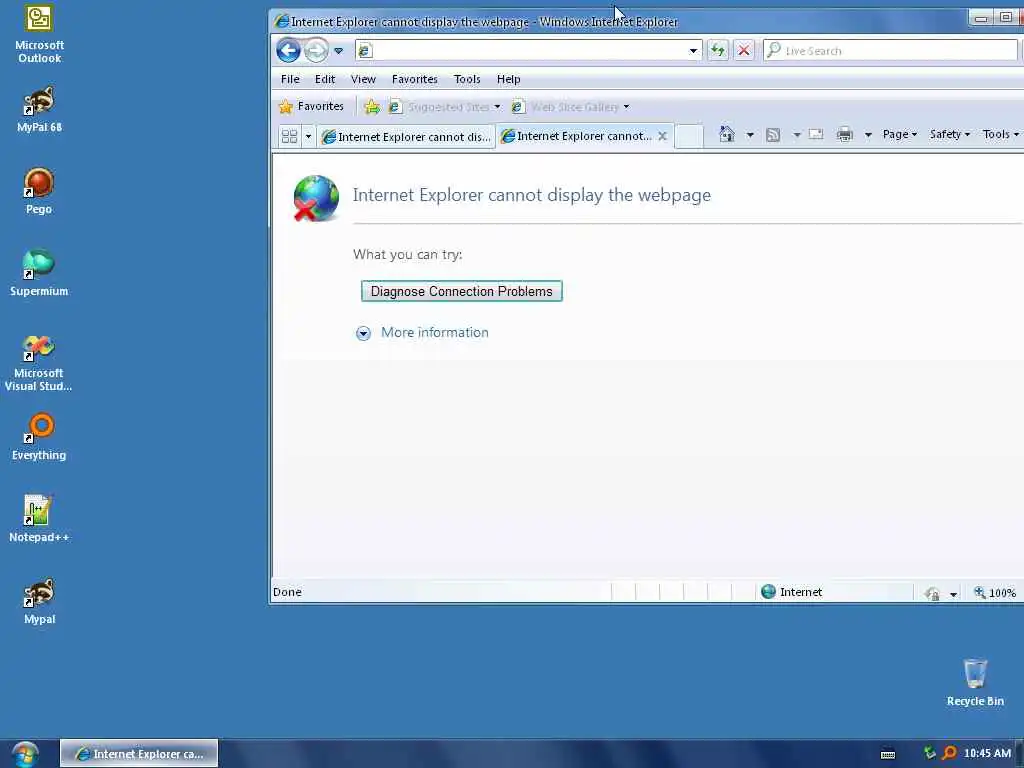Select Notepad++ desktop shortcut
The height and width of the screenshot is (768, 1024).
point(39,519)
